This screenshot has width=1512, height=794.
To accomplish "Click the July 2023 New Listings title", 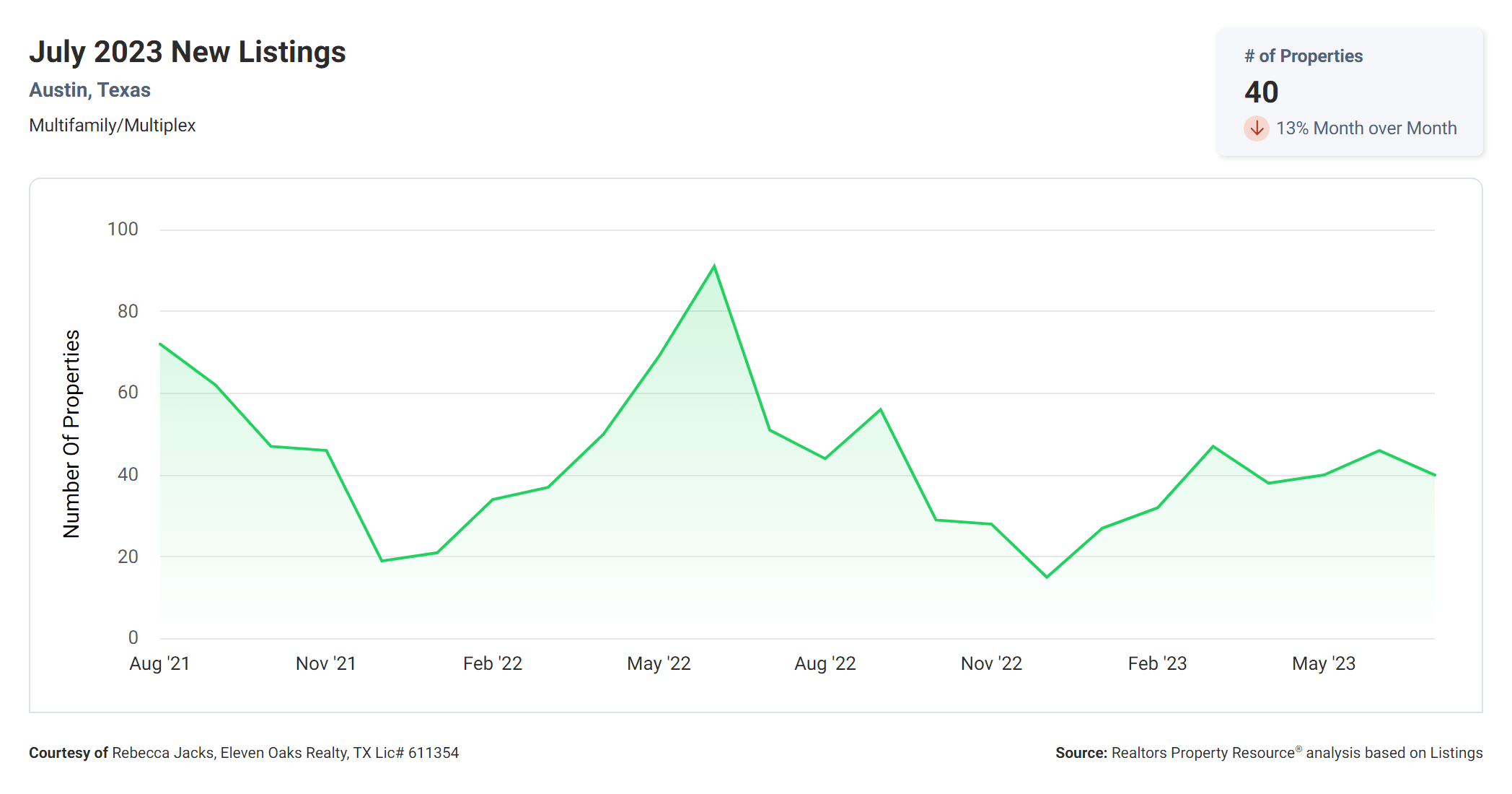I will [188, 52].
